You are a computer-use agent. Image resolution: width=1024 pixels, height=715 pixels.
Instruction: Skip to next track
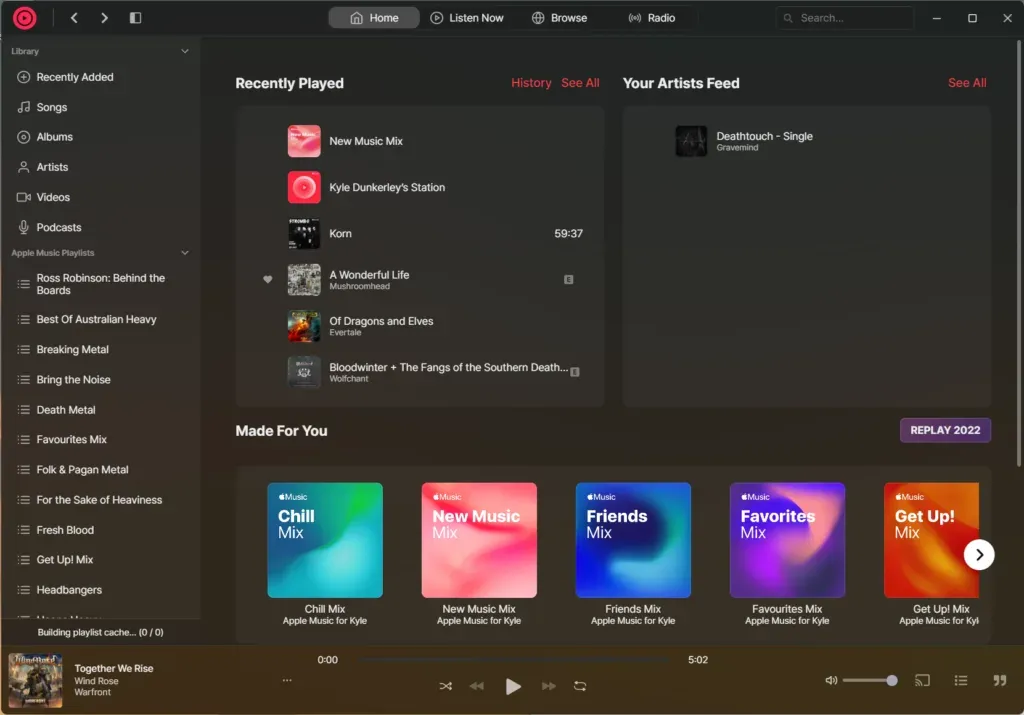549,686
